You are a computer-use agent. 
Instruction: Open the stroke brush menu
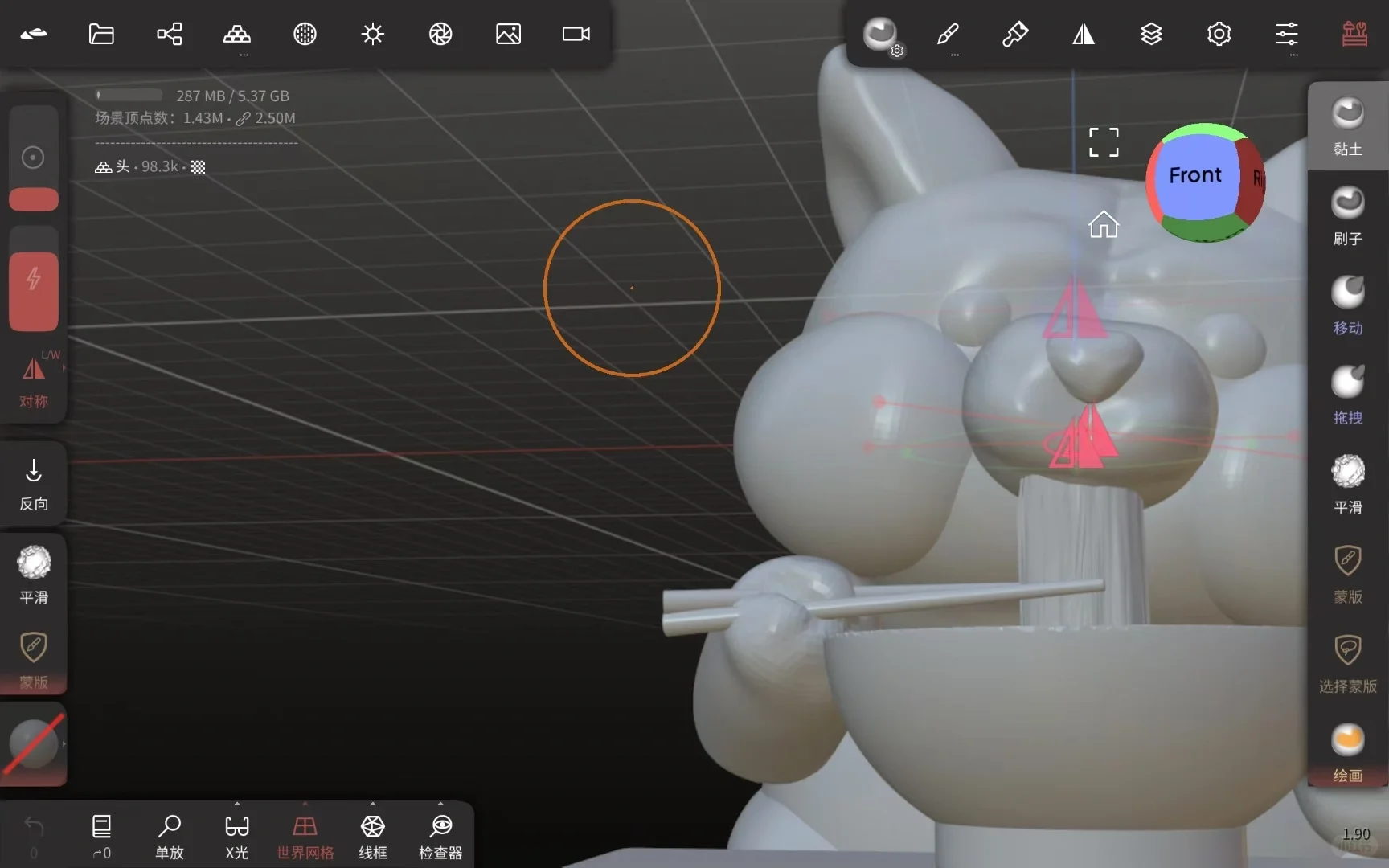point(948,34)
